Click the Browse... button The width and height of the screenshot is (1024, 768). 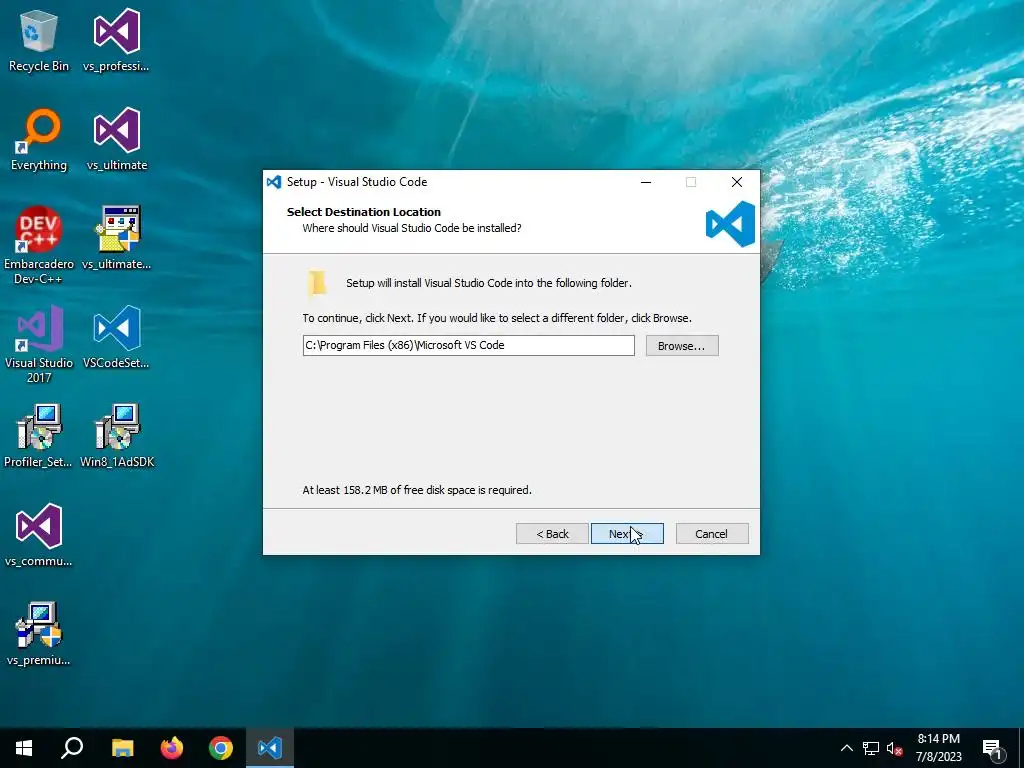[682, 346]
